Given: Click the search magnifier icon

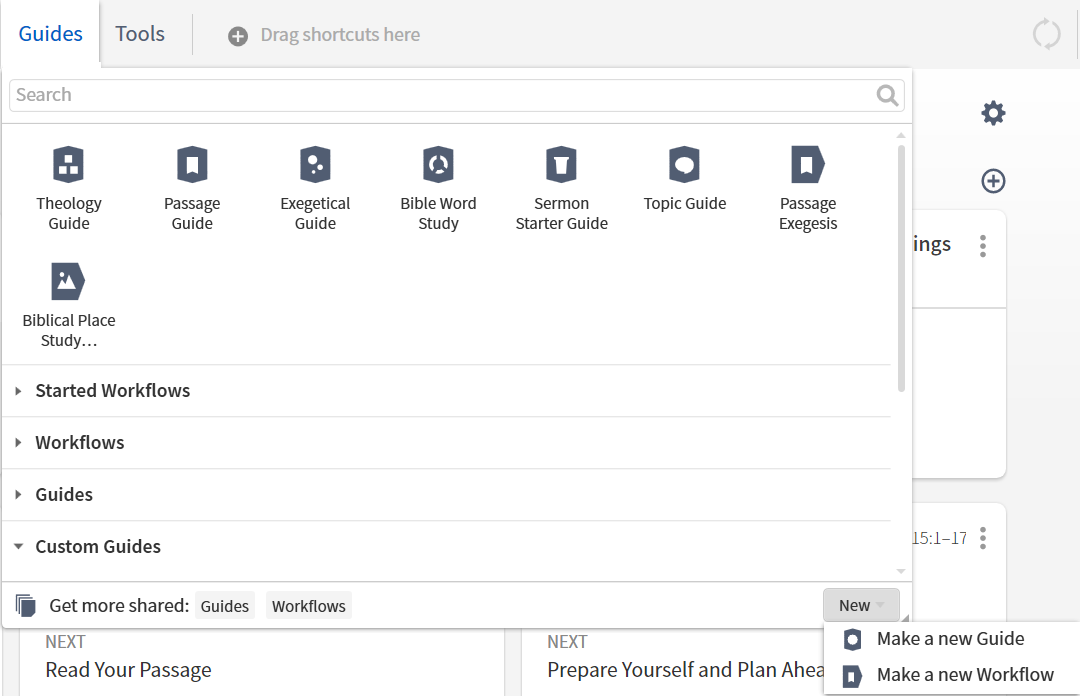Looking at the screenshot, I should [x=887, y=95].
